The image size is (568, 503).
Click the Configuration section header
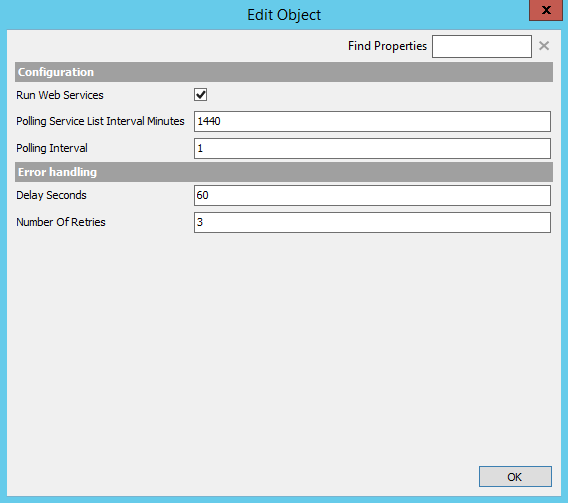point(284,72)
